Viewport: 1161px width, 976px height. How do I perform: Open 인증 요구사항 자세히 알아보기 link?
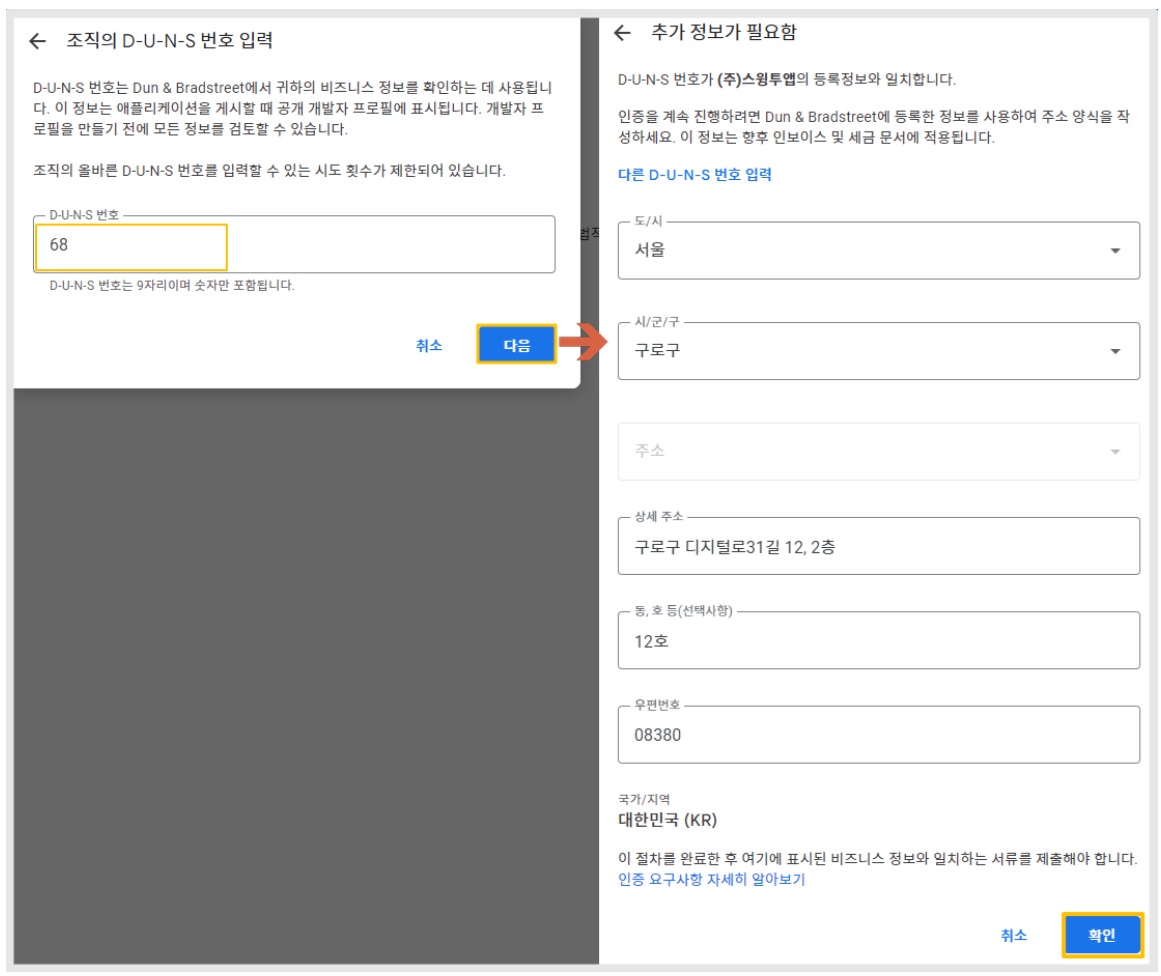pyautogui.click(x=711, y=879)
